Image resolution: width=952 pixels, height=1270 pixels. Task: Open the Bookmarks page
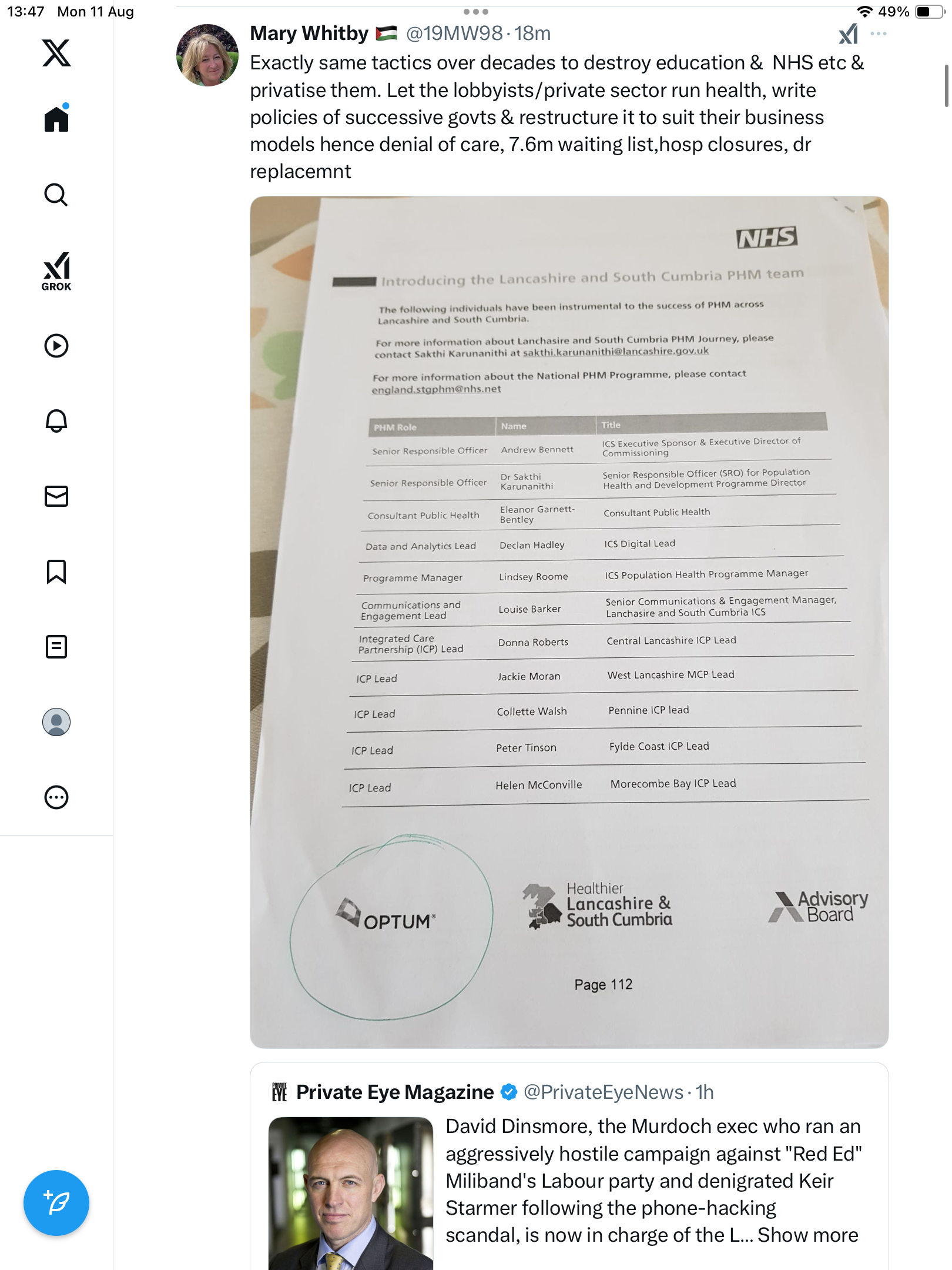(x=56, y=571)
